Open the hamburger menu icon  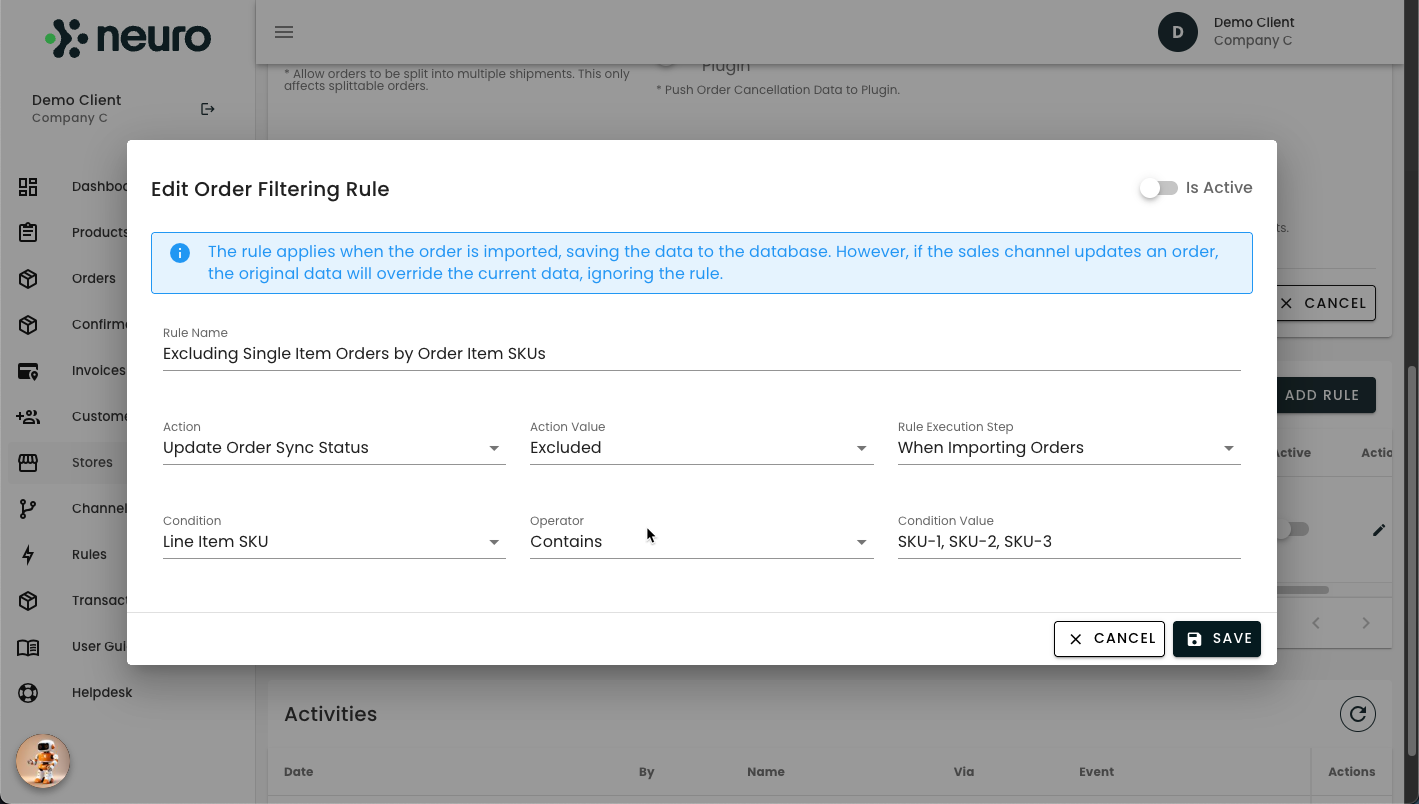[x=284, y=32]
